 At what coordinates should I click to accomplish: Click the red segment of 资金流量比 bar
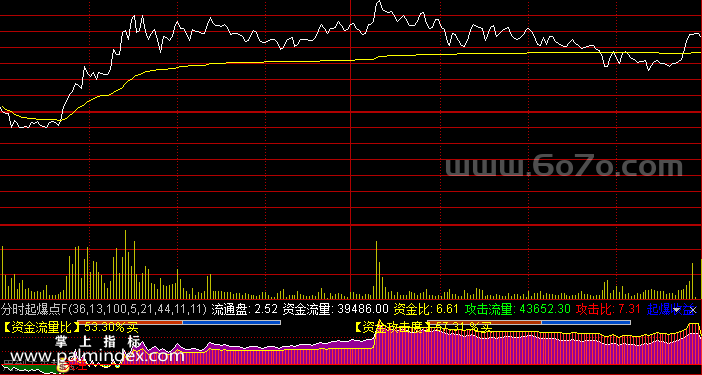coord(131,322)
